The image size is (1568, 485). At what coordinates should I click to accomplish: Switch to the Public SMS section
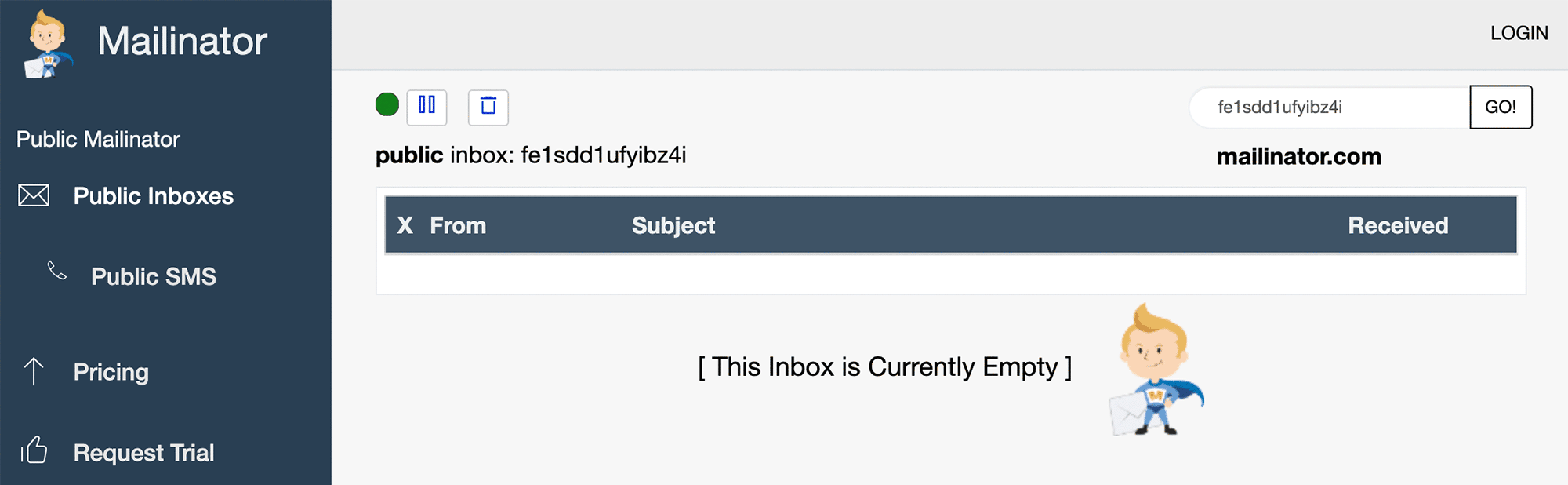tap(153, 275)
